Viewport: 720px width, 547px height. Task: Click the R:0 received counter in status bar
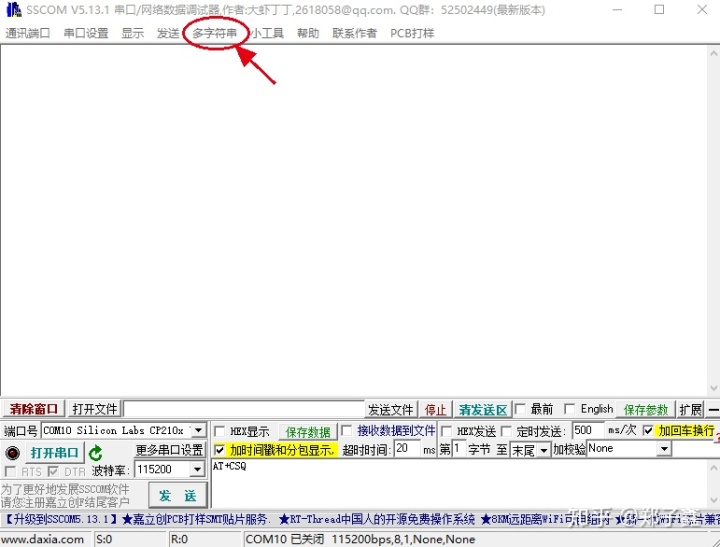[x=179, y=539]
